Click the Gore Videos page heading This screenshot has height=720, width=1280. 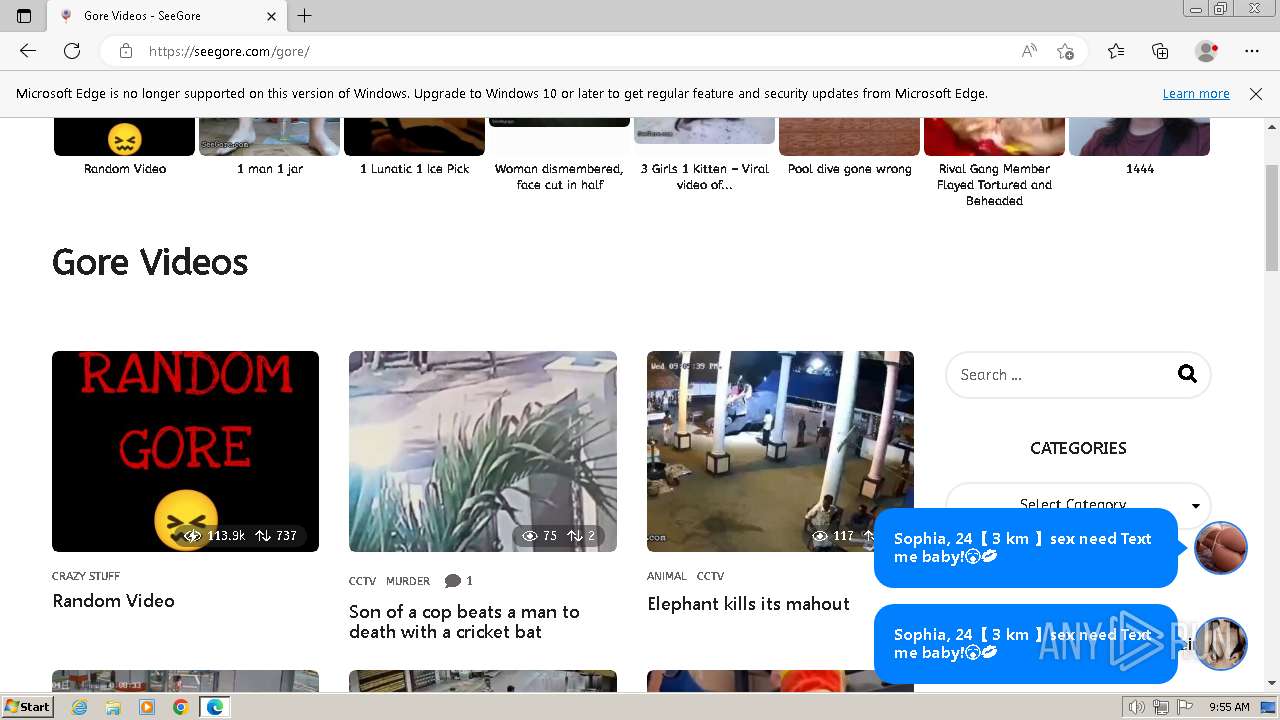pyautogui.click(x=150, y=262)
